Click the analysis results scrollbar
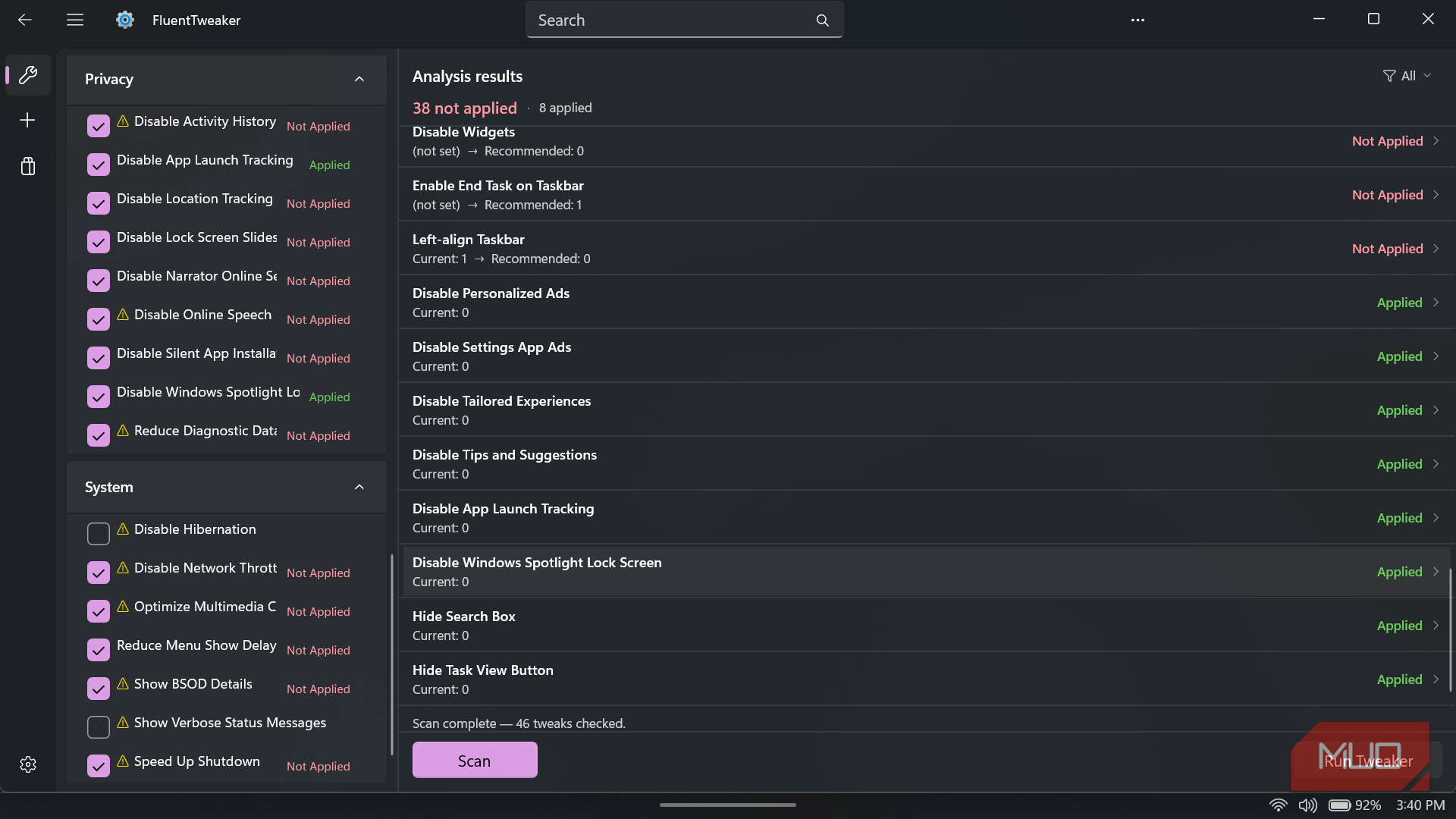 [1451, 629]
